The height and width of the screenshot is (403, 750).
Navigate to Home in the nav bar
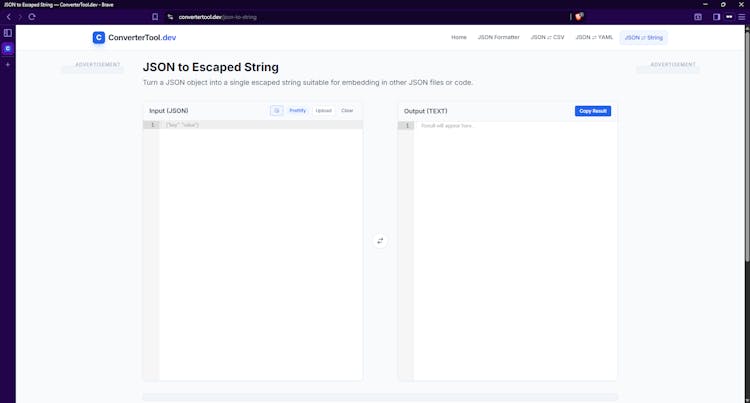(x=459, y=37)
